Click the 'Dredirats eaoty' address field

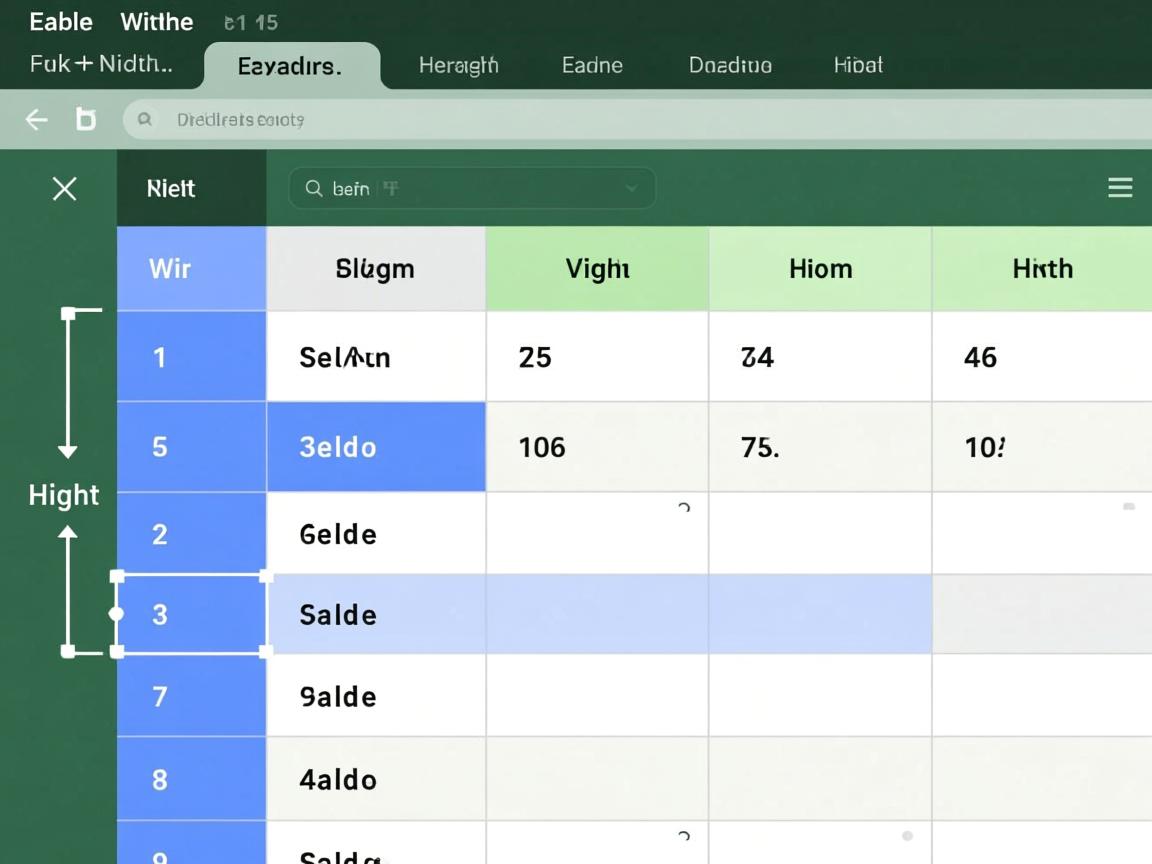(x=600, y=120)
